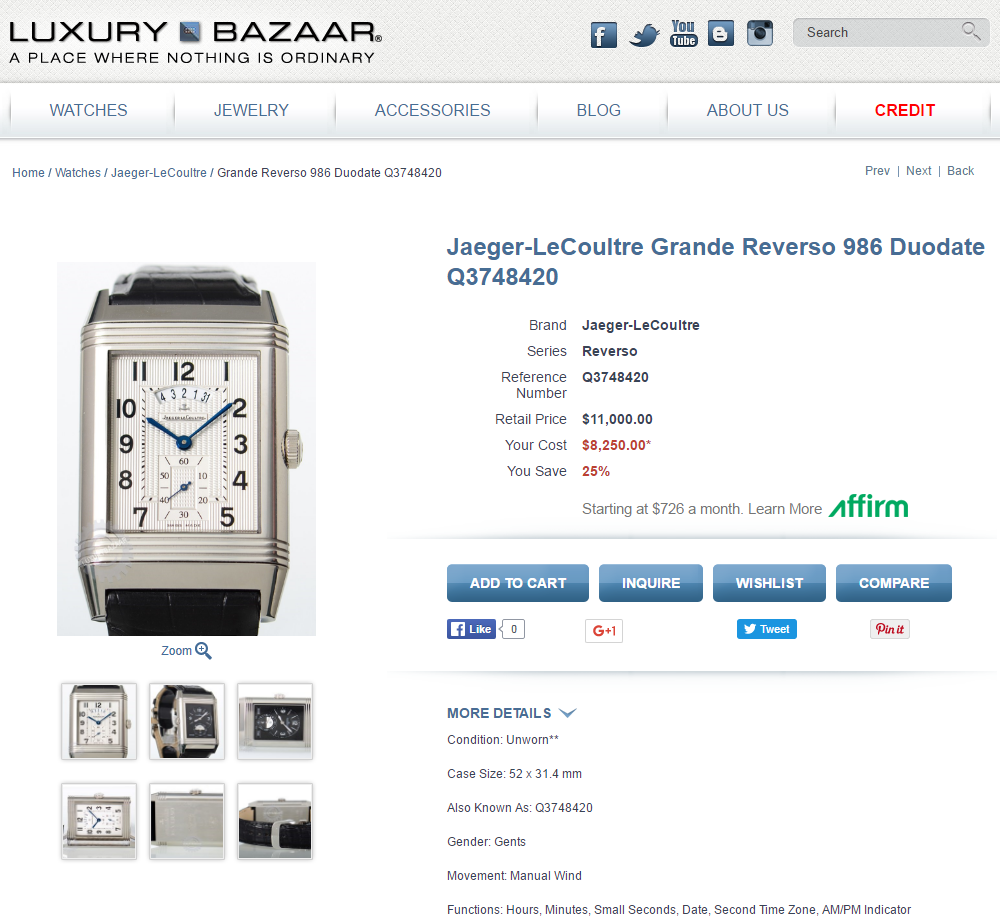The height and width of the screenshot is (922, 1000).
Task: Click the Google +1 button
Action: 604,631
